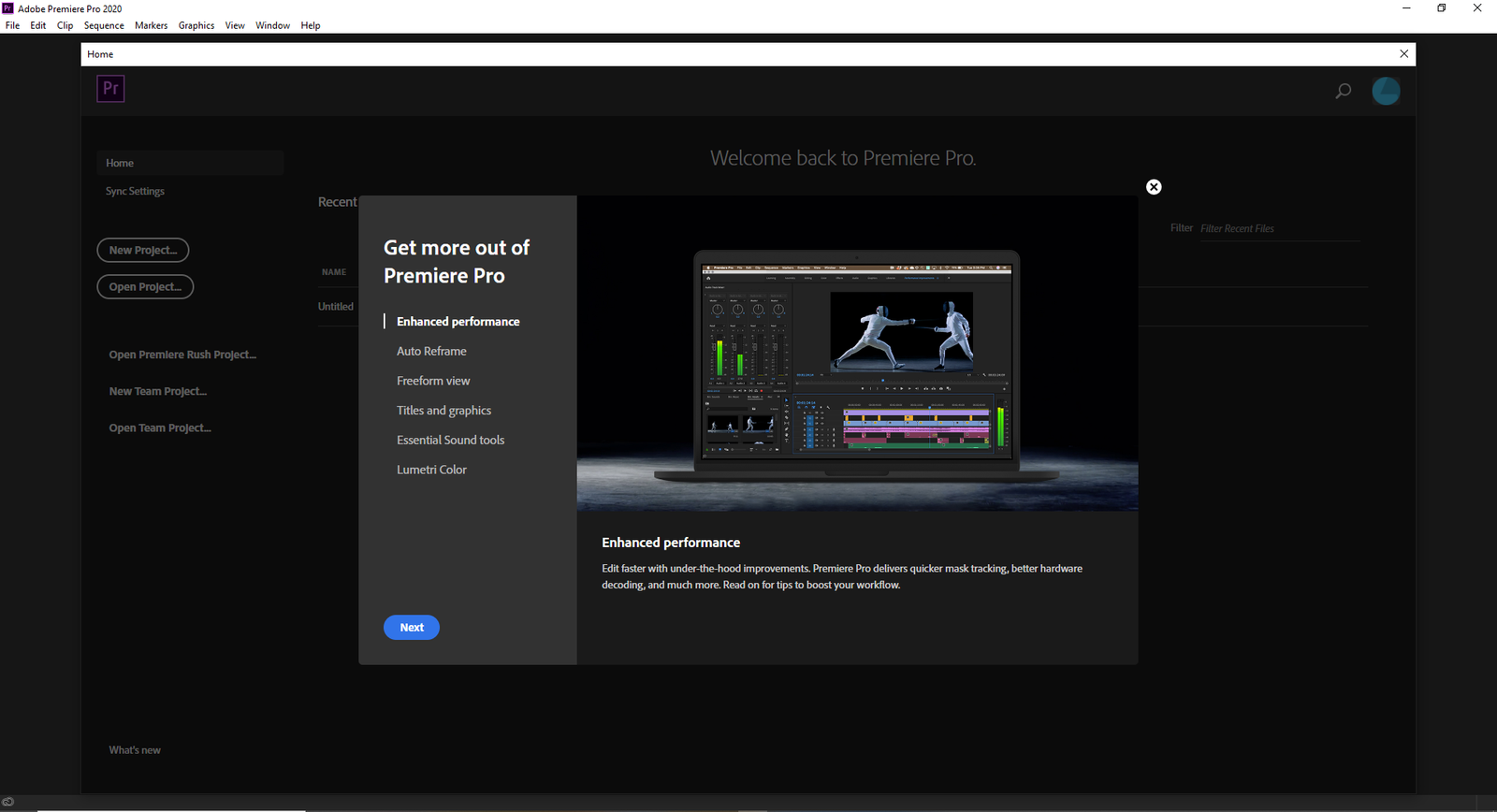Select Lumetri Color feature item
This screenshot has width=1497, height=812.
tap(431, 470)
